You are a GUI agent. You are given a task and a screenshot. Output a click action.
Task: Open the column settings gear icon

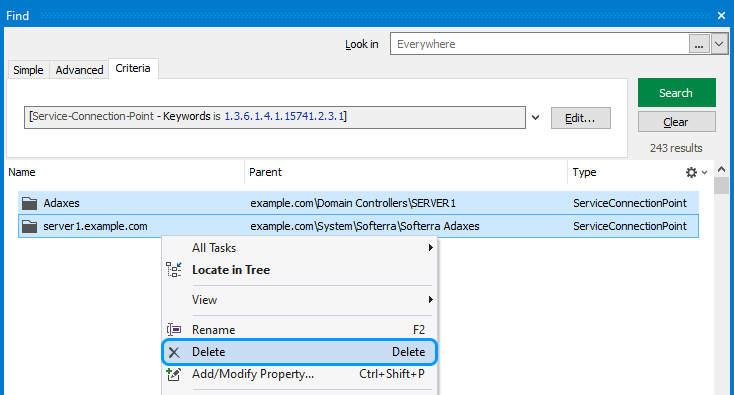coord(691,172)
